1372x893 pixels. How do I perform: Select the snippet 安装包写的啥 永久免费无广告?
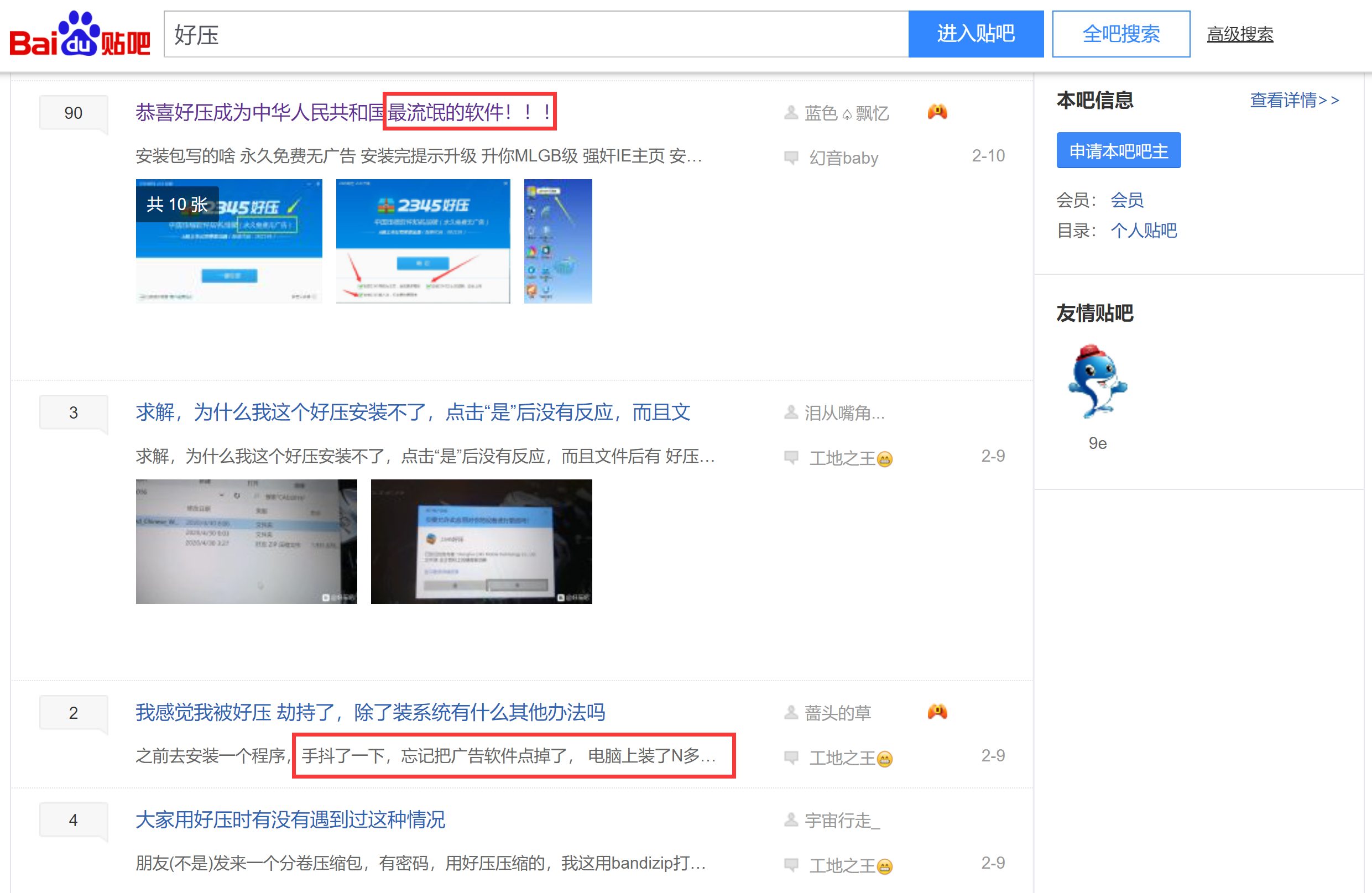419,156
